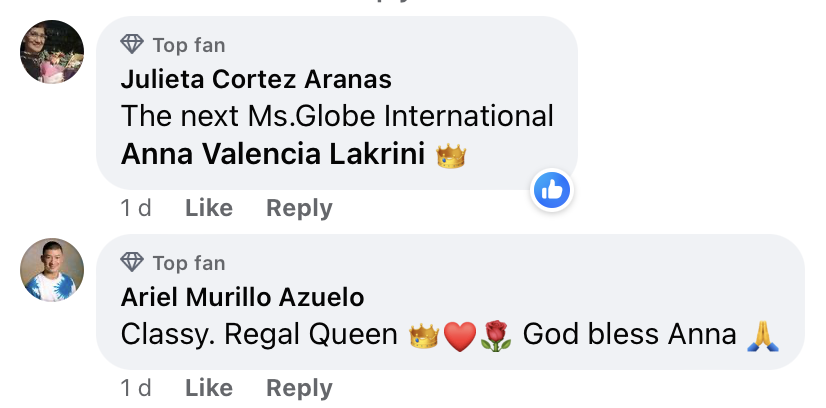Open the tagged Anna Valencia Lakrini profile

tap(273, 155)
